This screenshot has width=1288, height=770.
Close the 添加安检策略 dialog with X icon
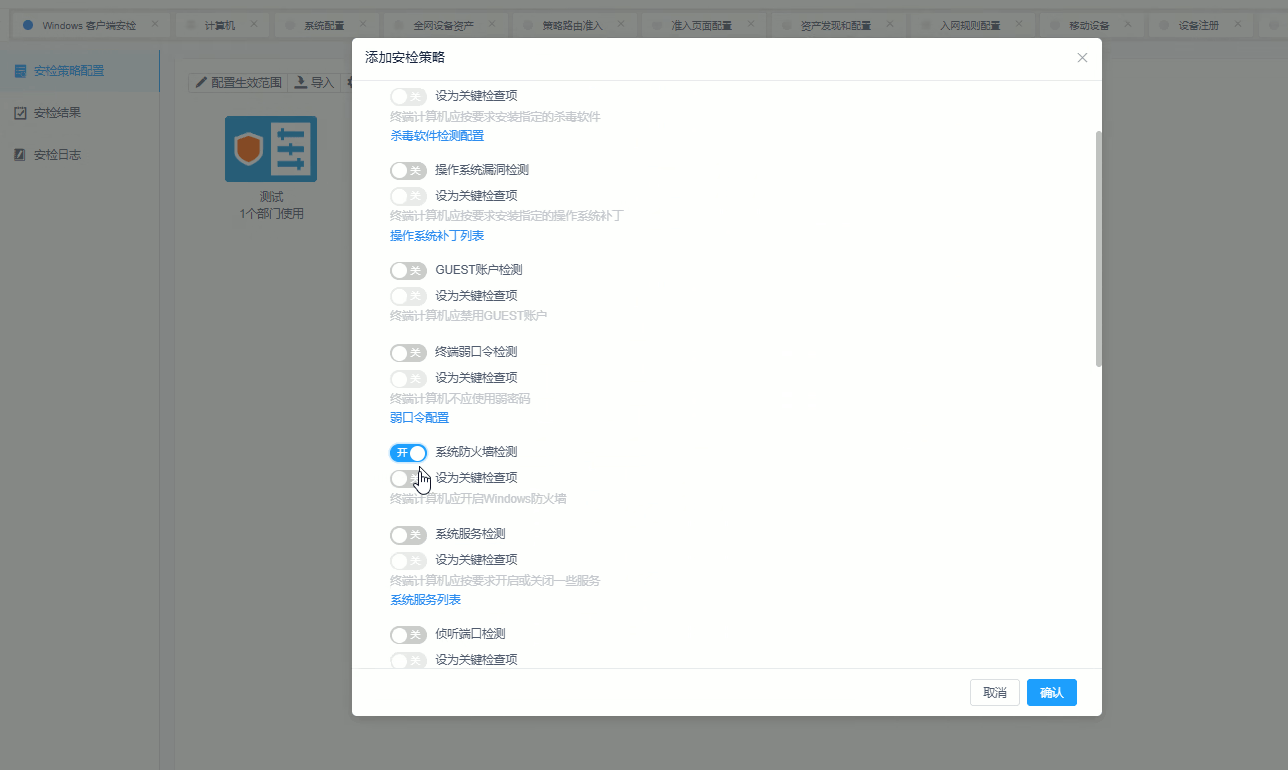pos(1082,58)
